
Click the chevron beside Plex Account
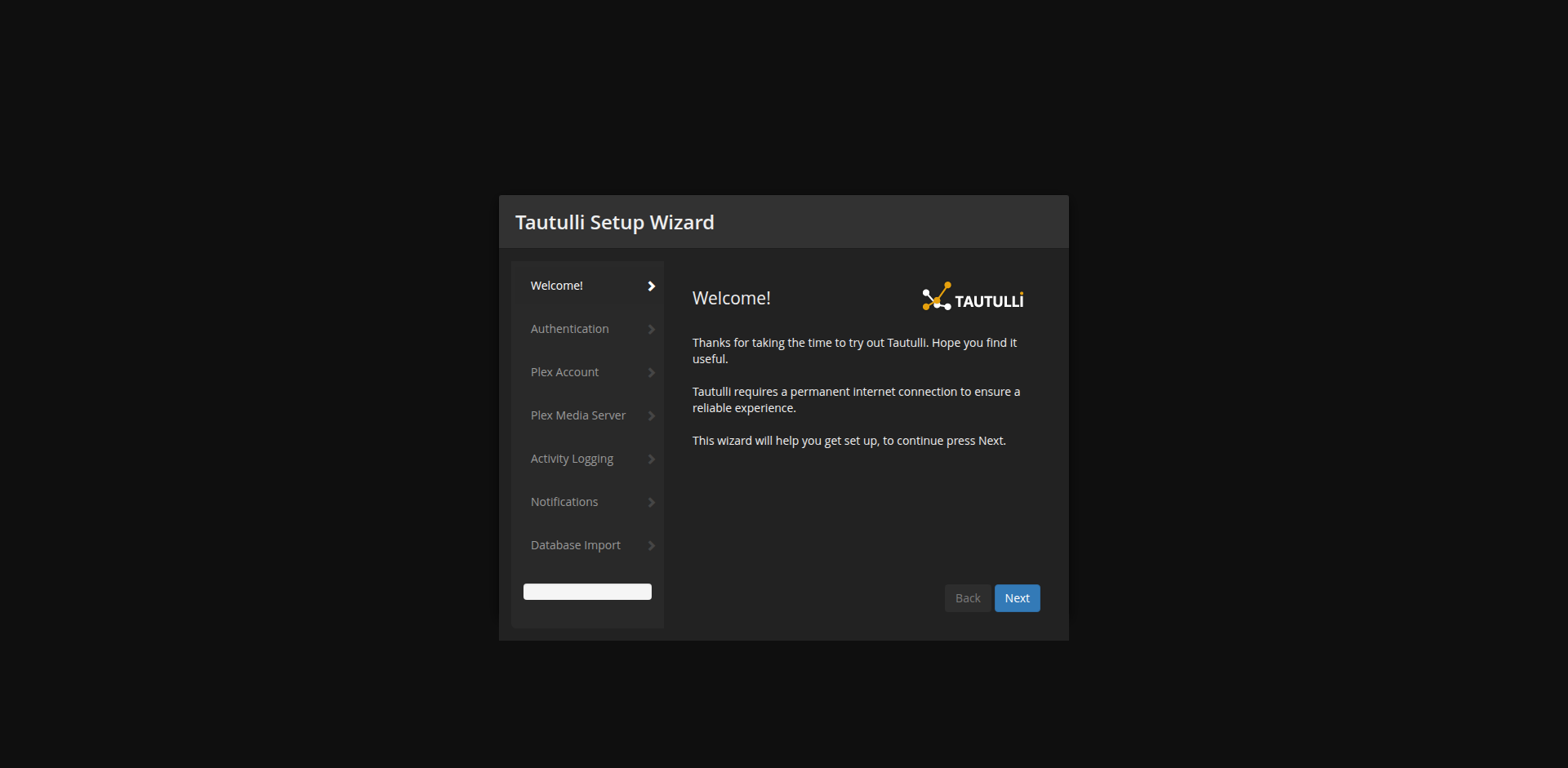[652, 372]
